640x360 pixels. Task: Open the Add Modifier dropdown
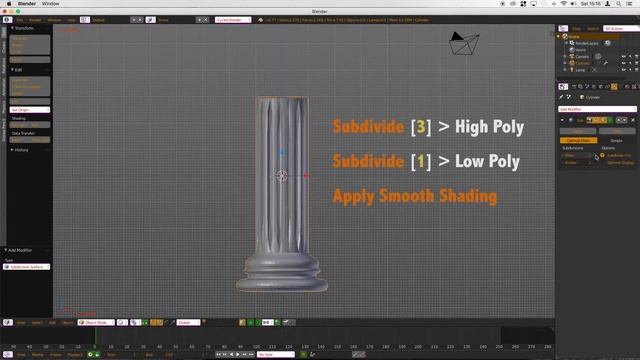pyautogui.click(x=598, y=109)
